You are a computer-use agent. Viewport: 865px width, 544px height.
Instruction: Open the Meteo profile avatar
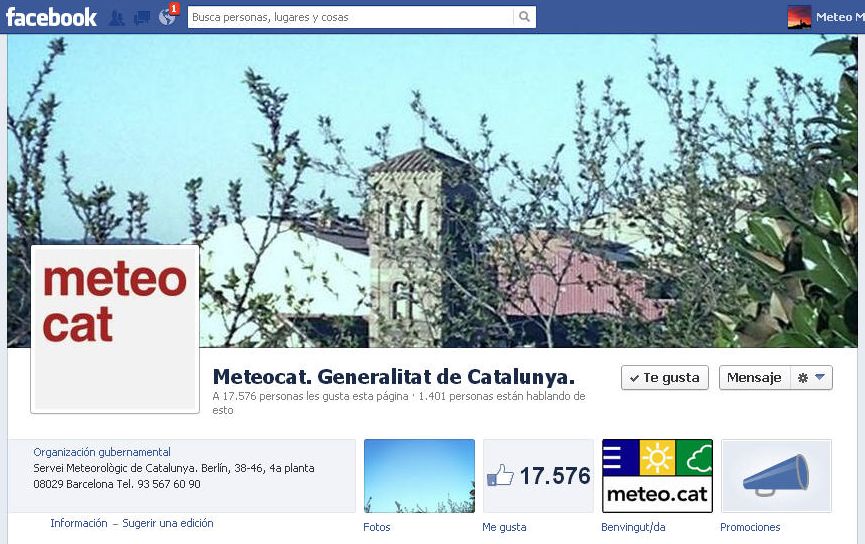(799, 17)
